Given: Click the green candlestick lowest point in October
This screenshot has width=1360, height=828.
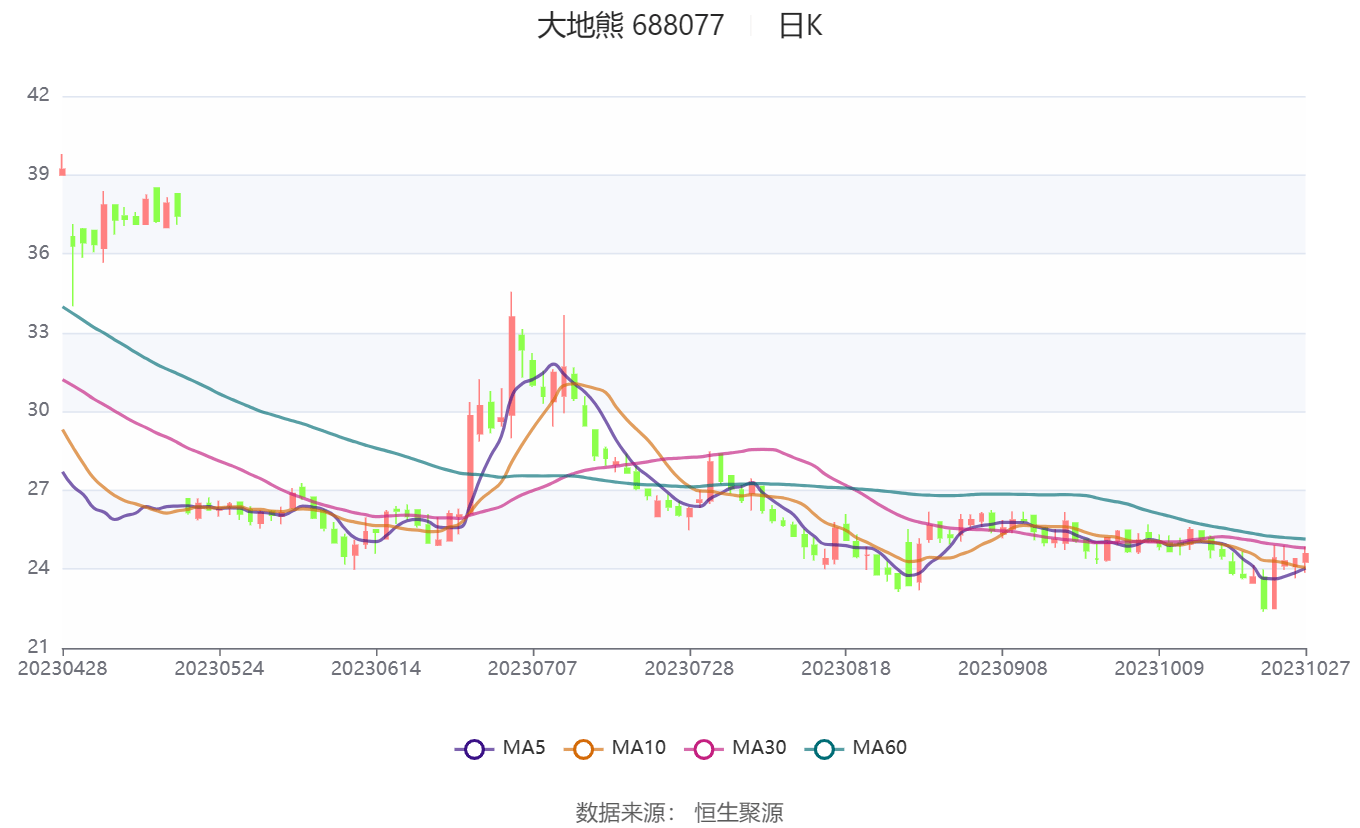Looking at the screenshot, I should pyautogui.click(x=1266, y=600).
